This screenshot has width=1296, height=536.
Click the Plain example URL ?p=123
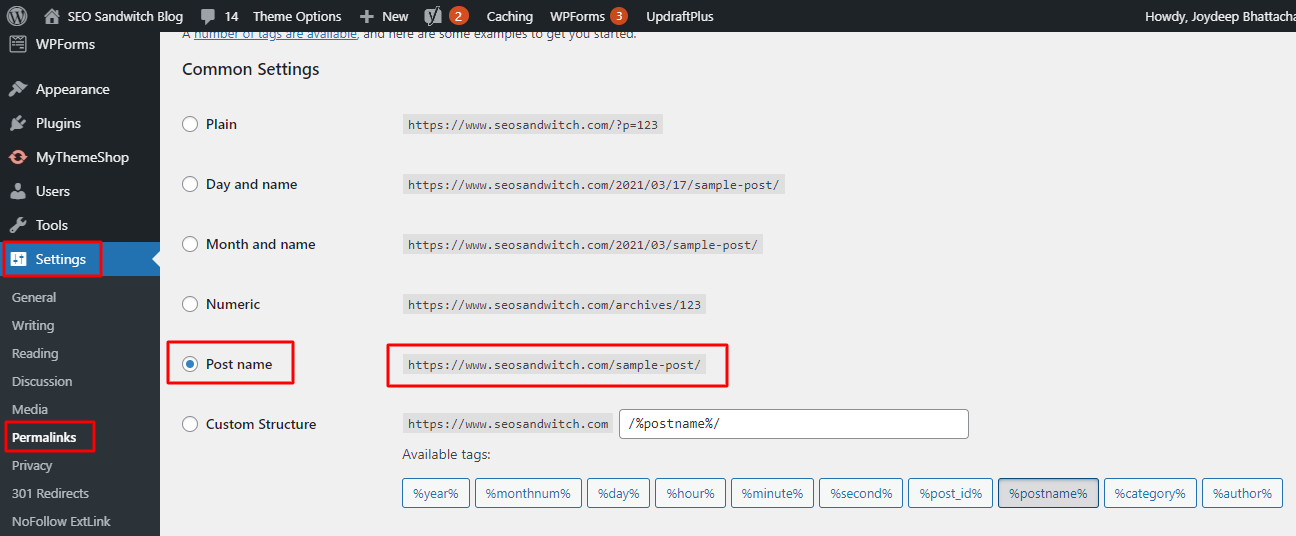point(533,125)
